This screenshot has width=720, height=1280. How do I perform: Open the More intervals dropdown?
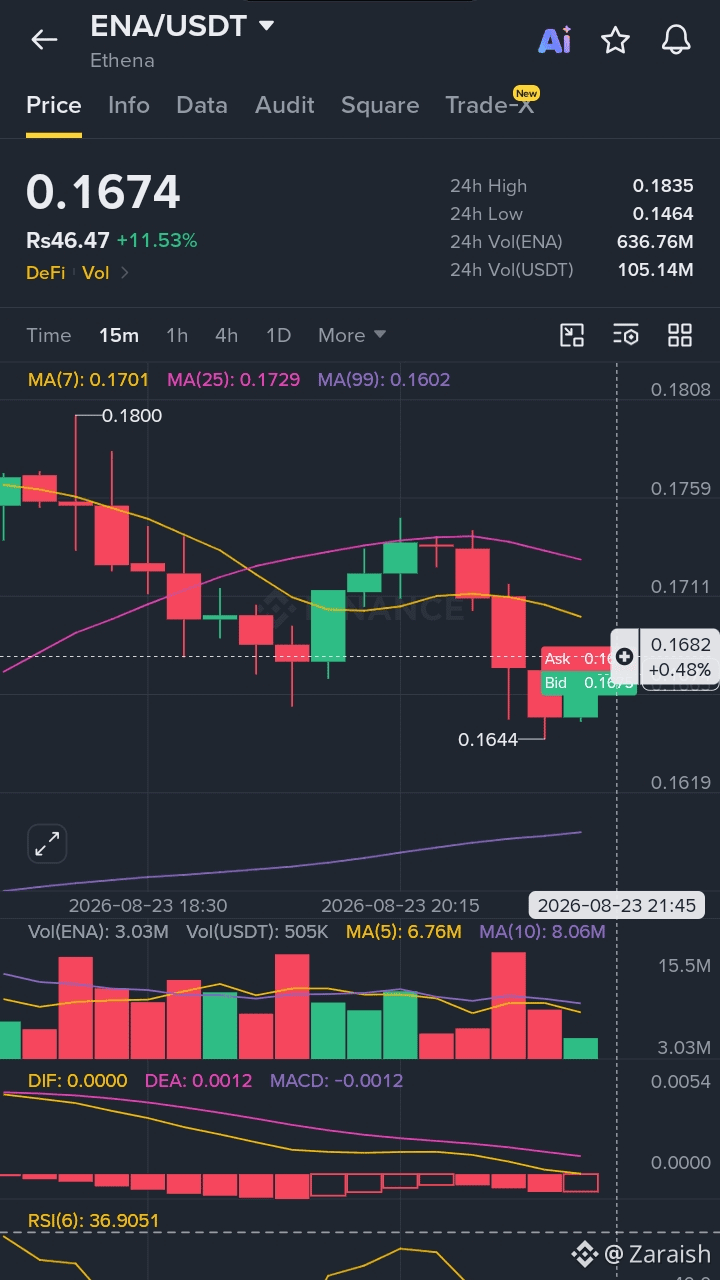[x=352, y=335]
